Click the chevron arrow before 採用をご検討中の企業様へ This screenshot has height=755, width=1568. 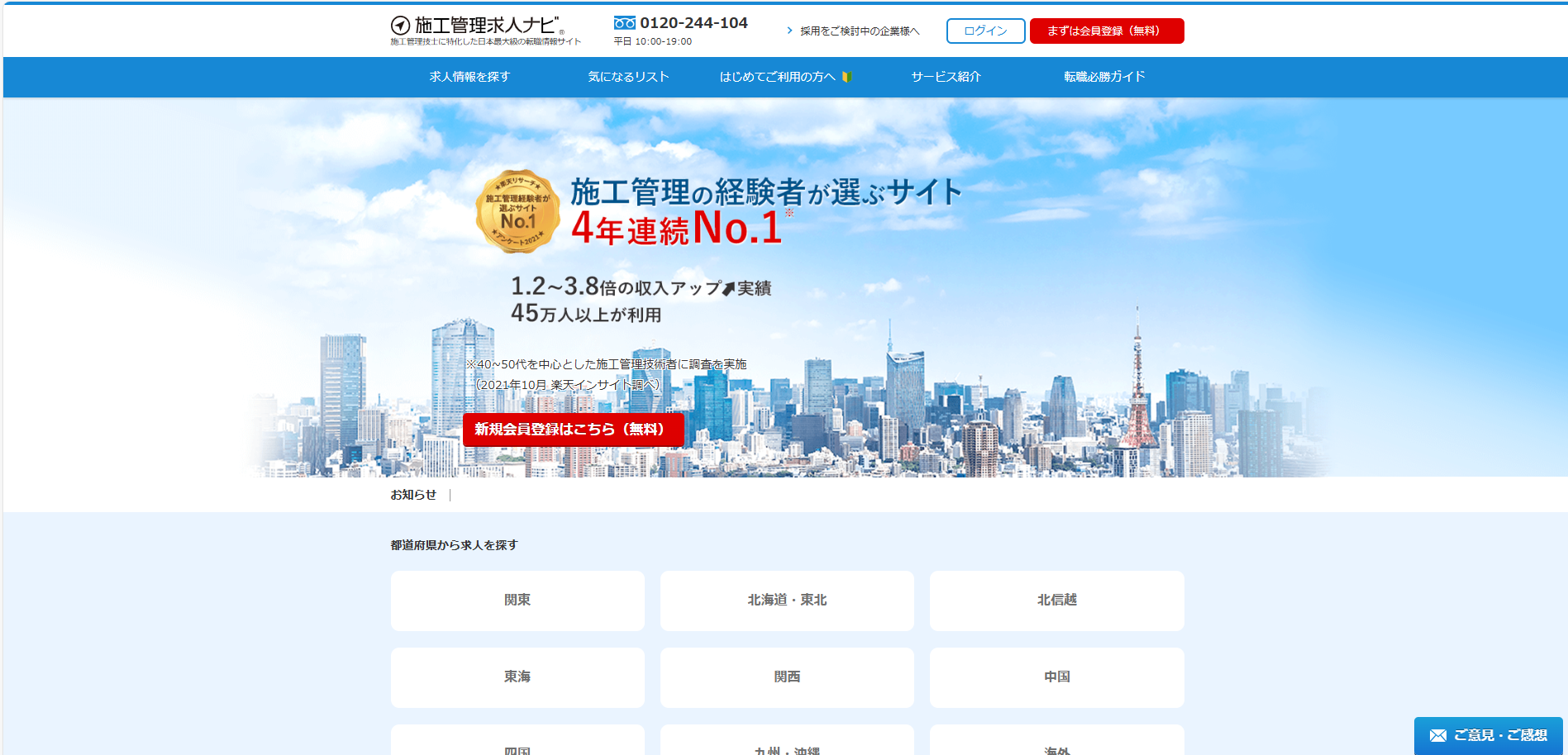point(789,31)
